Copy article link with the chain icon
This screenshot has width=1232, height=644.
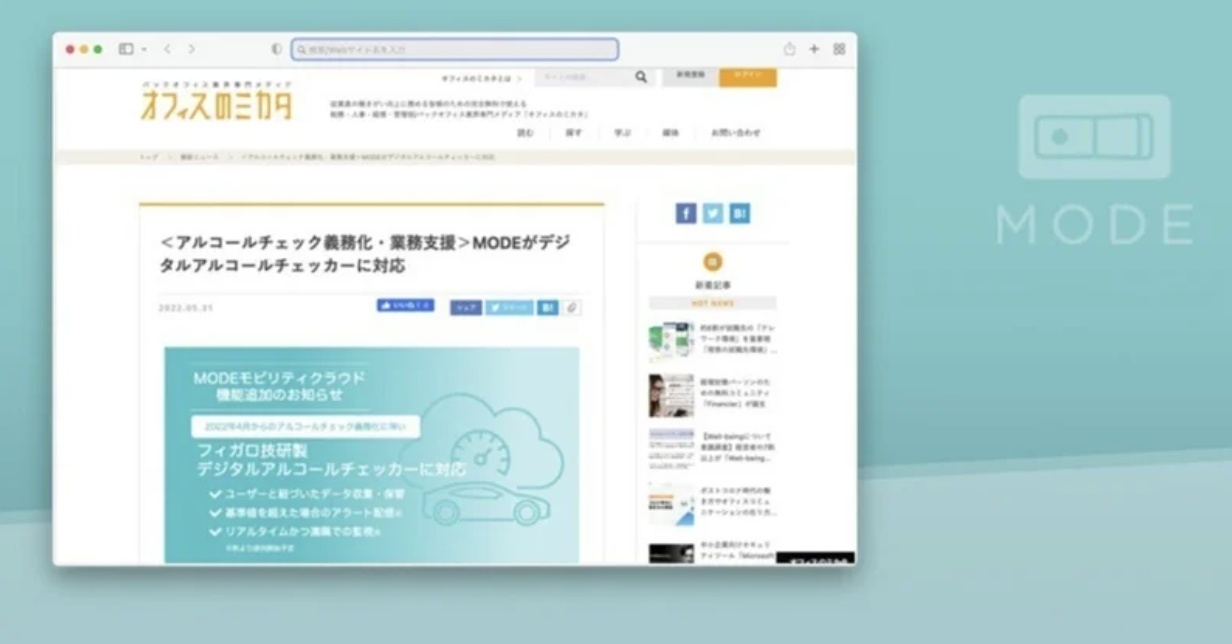click(572, 308)
